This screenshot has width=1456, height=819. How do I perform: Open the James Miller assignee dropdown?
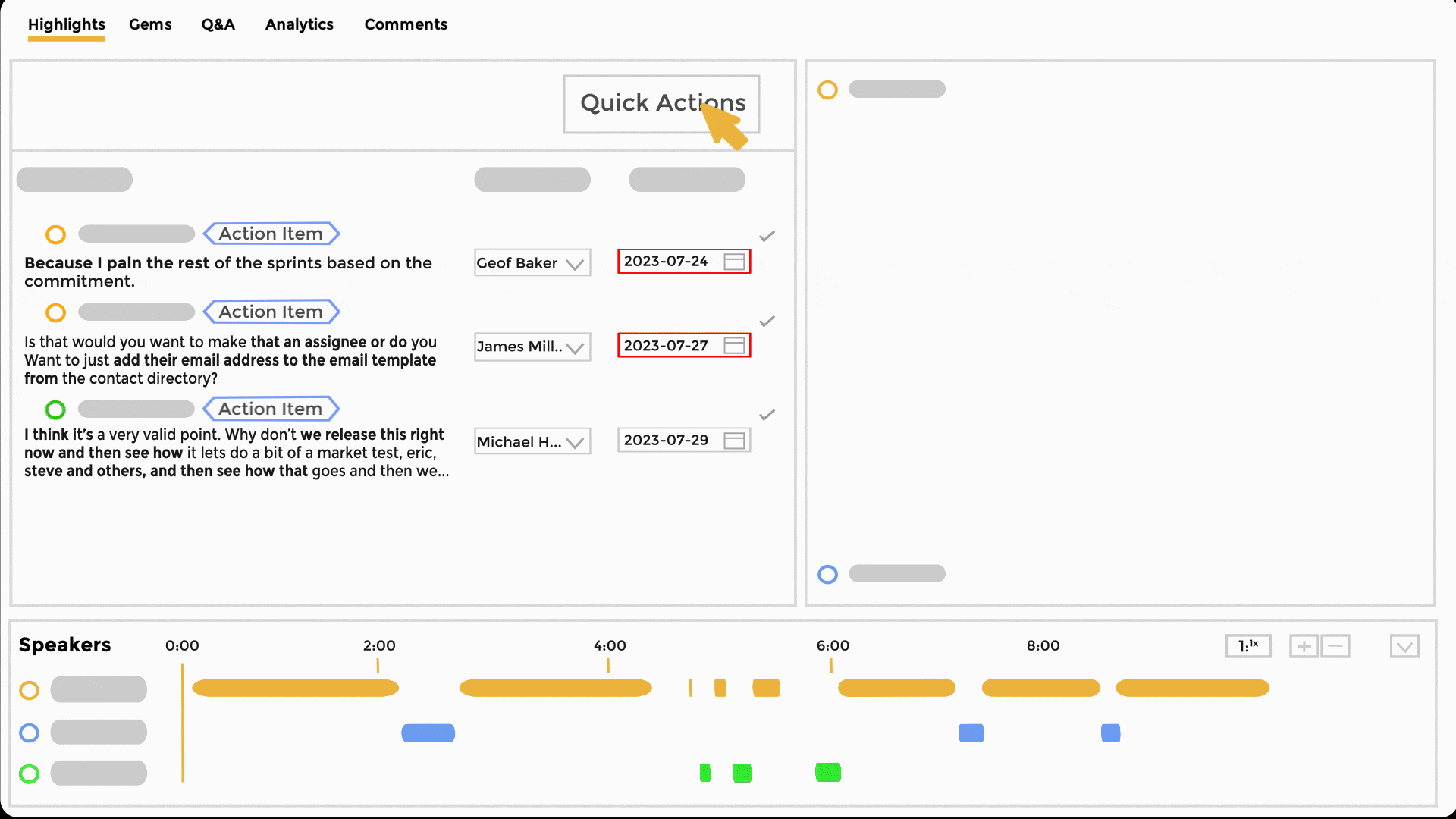[574, 347]
